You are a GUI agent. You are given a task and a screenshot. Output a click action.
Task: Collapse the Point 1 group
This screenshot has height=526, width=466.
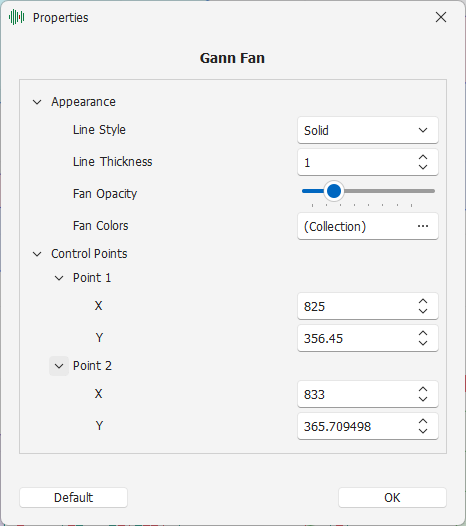click(x=59, y=278)
